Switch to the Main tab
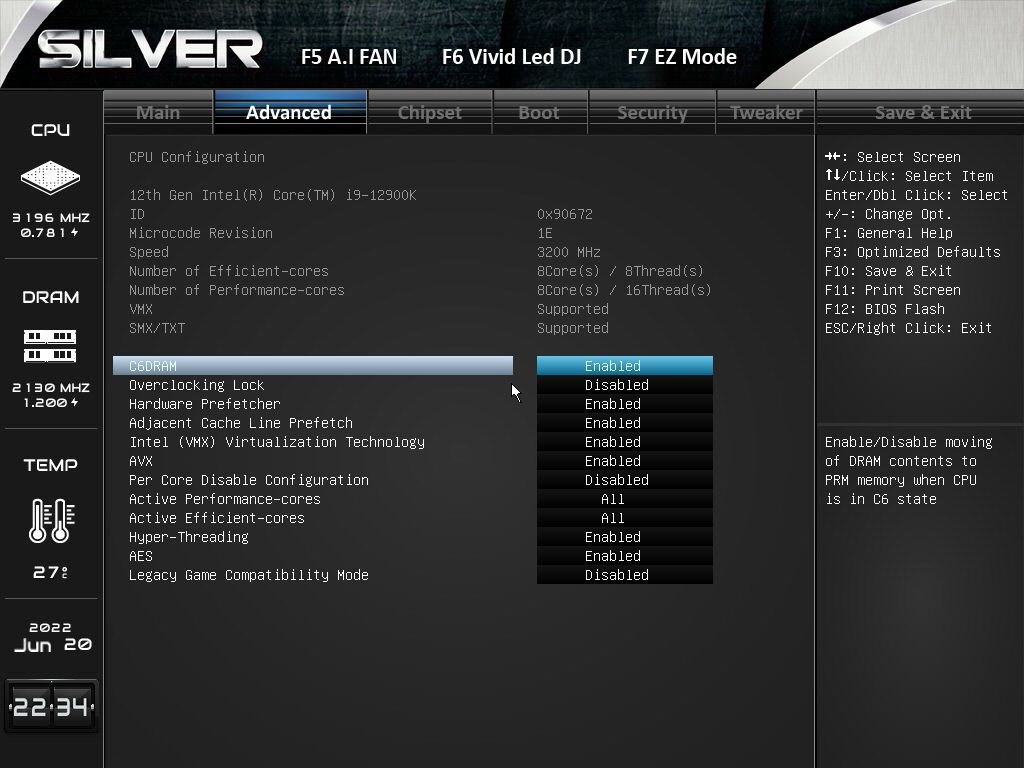1024x768 pixels. coord(158,112)
